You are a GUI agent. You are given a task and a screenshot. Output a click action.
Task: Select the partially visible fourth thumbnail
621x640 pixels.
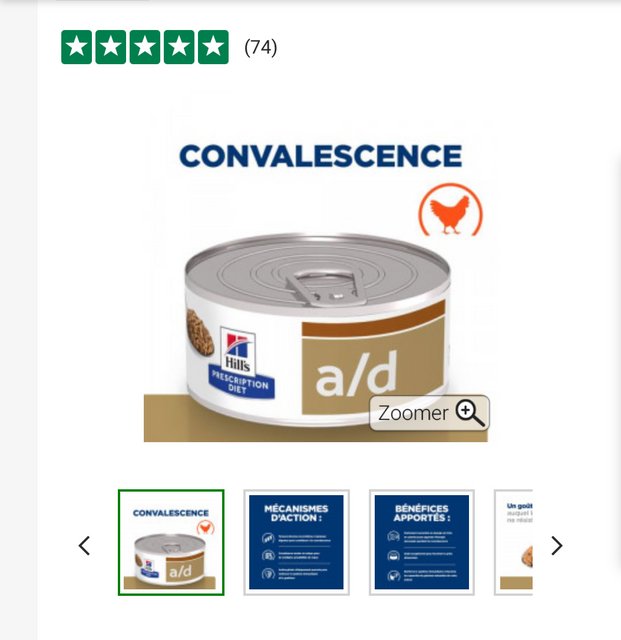pos(514,542)
